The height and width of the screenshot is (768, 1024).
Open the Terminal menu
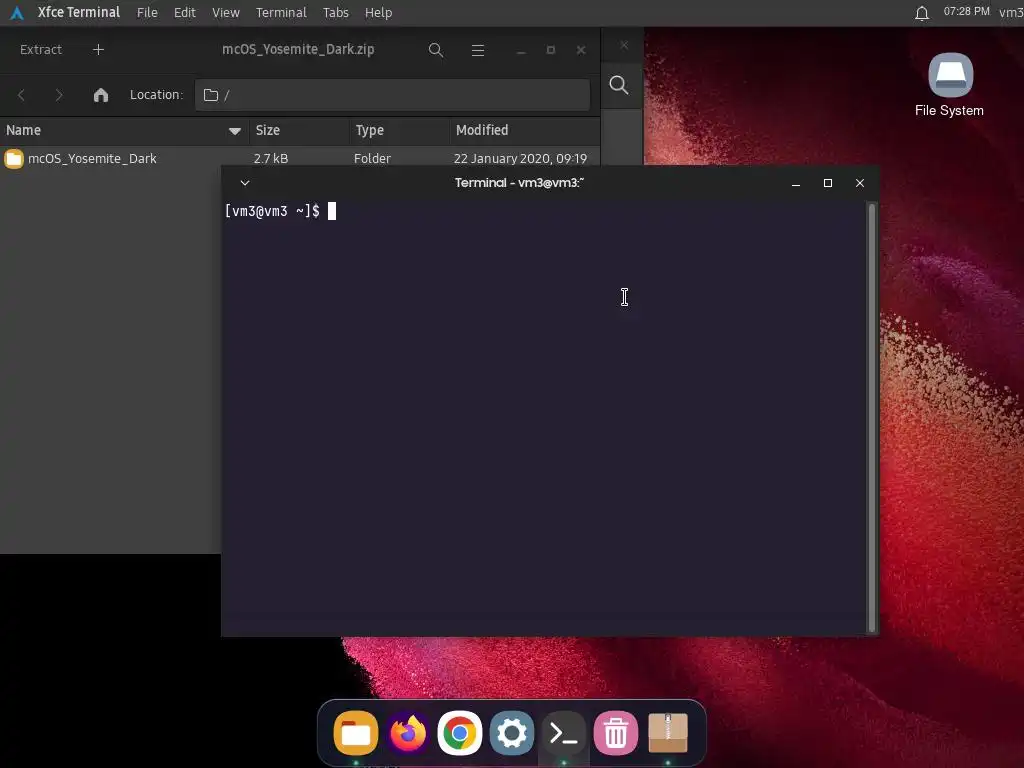click(x=281, y=12)
